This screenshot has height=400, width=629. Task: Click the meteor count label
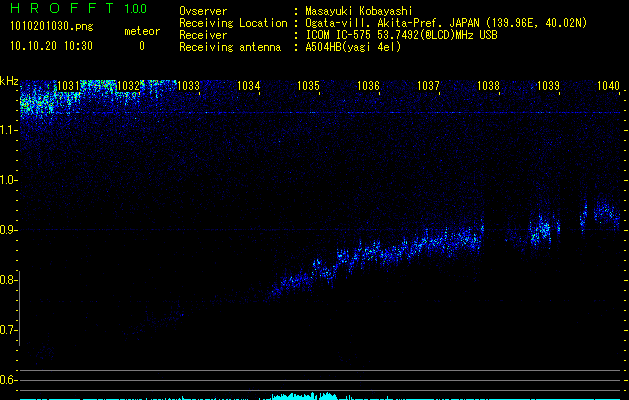tap(142, 31)
